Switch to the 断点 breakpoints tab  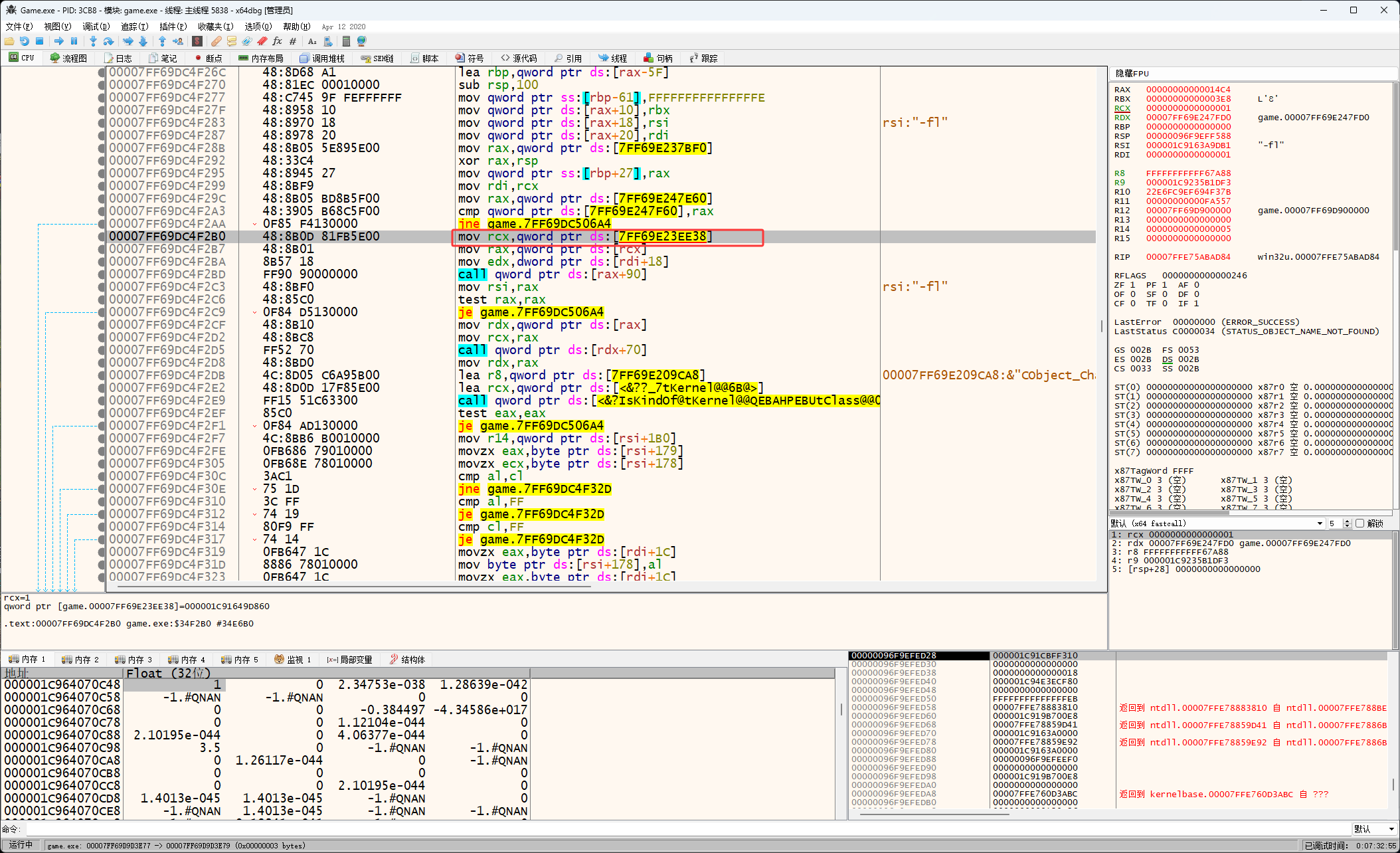(x=208, y=58)
